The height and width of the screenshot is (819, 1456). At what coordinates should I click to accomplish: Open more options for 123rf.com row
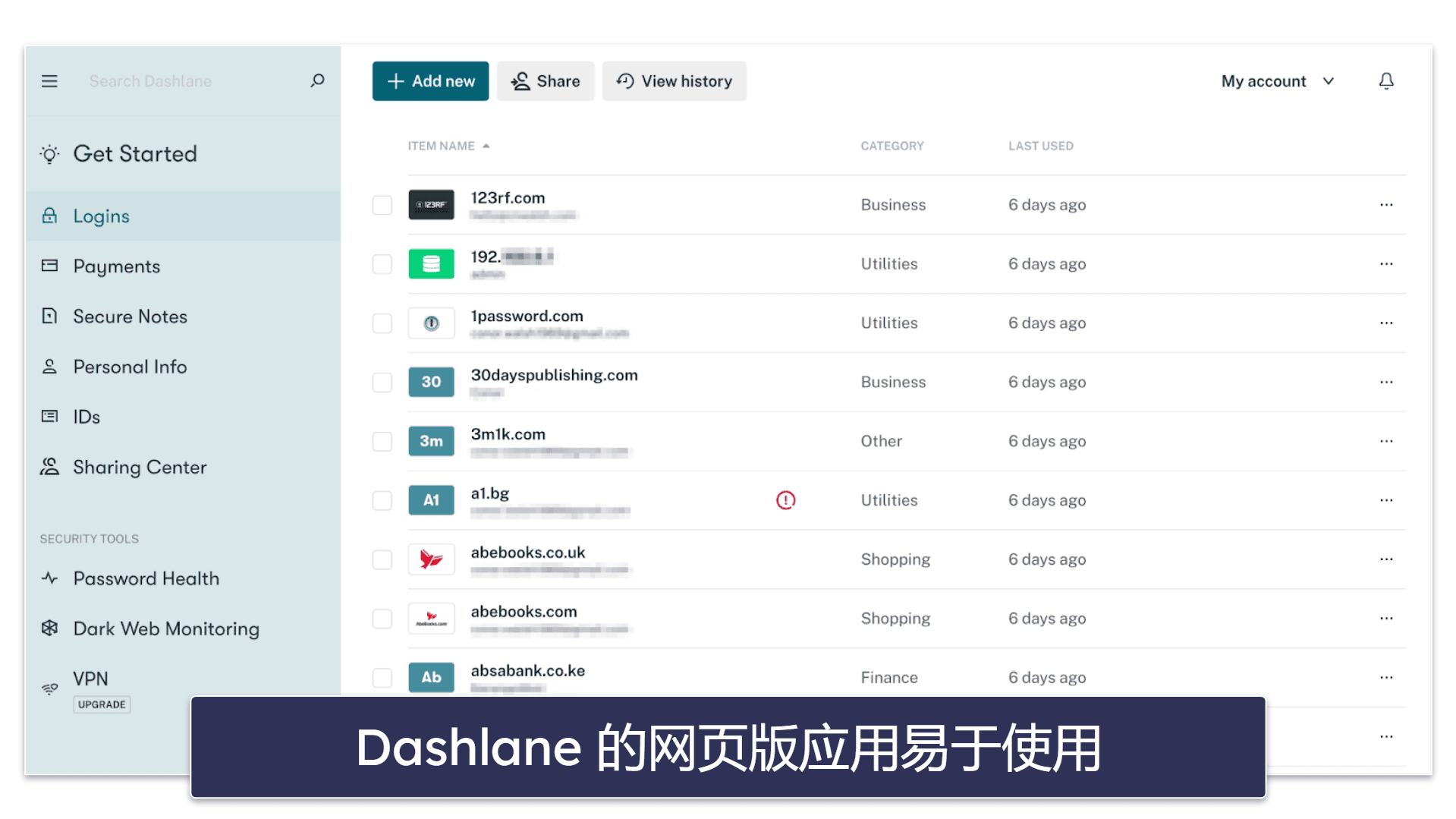(1386, 205)
